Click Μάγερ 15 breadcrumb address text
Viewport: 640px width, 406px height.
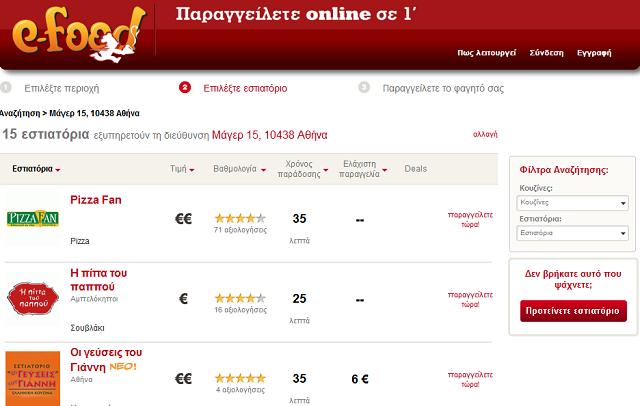pyautogui.click(x=94, y=113)
